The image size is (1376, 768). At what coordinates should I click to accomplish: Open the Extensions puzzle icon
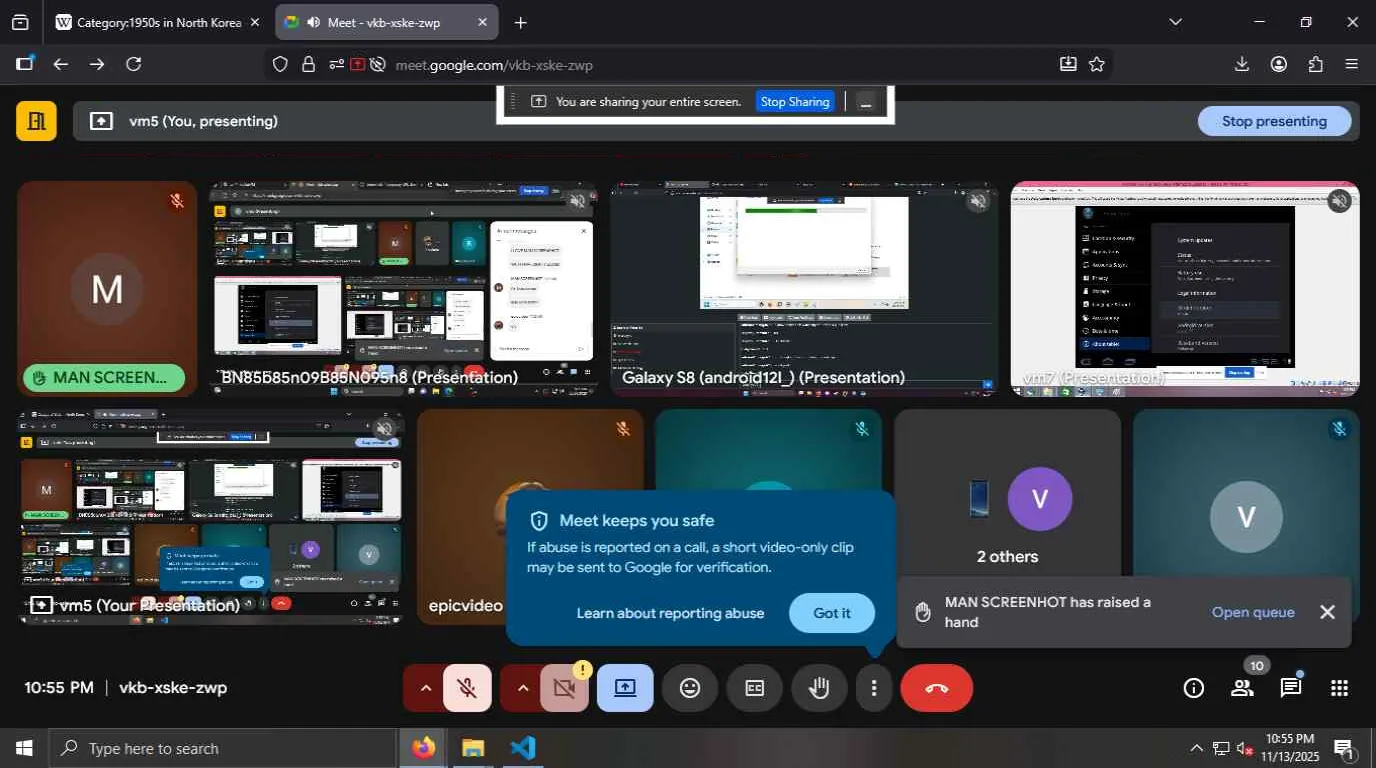click(1315, 64)
